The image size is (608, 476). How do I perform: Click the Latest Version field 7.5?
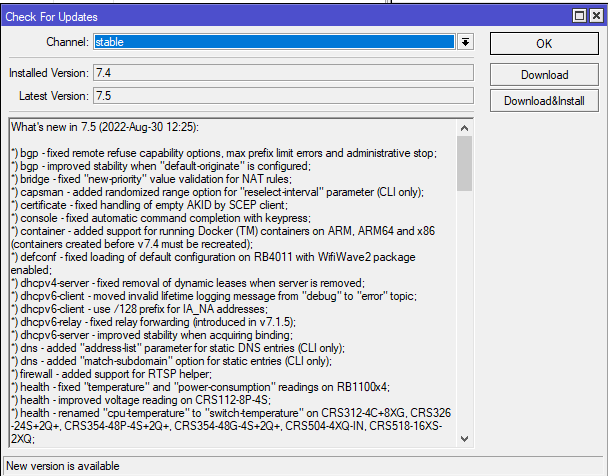283,95
